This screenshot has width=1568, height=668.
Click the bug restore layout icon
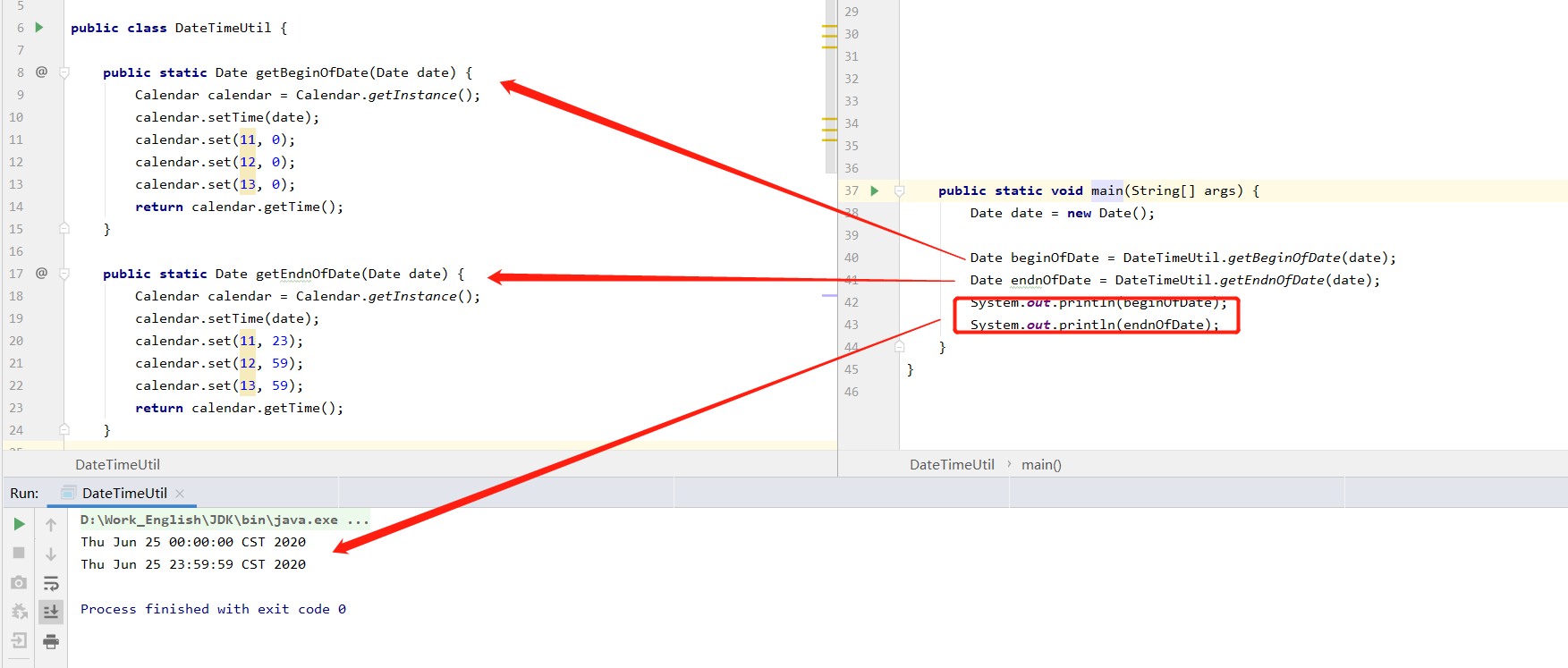pyautogui.click(x=19, y=612)
